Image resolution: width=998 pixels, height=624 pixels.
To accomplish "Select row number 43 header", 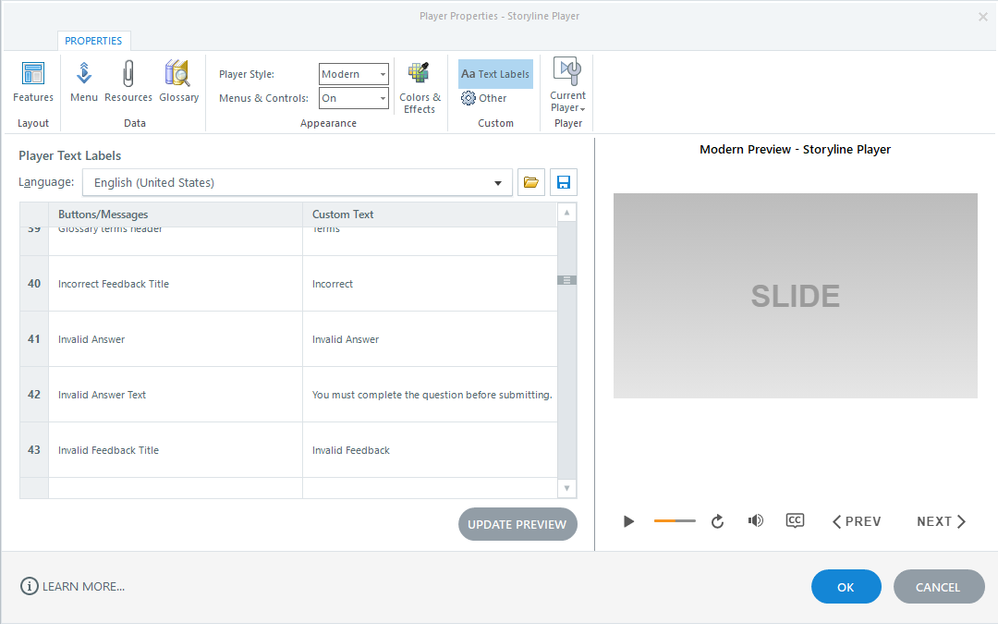I will pyautogui.click(x=34, y=450).
